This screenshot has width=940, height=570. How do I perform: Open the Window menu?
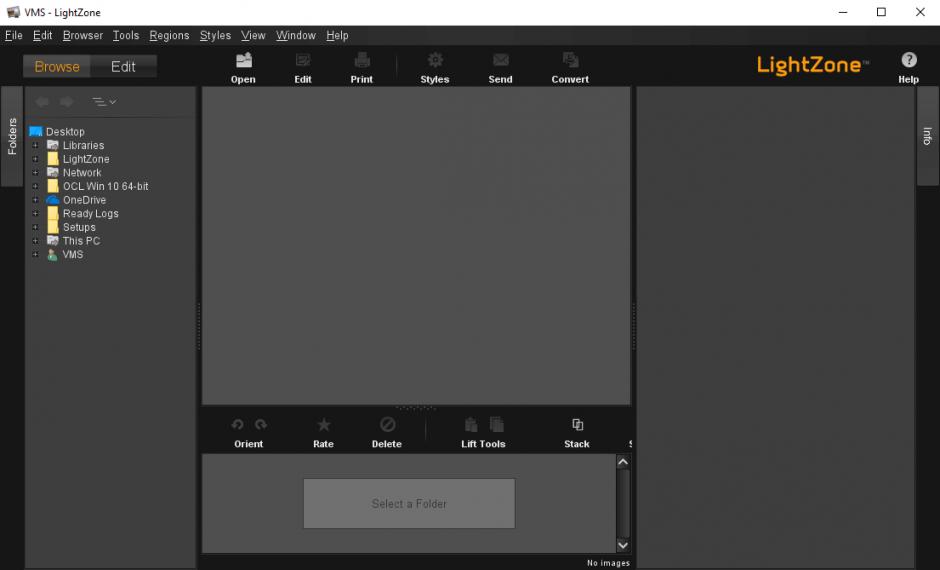pos(296,35)
